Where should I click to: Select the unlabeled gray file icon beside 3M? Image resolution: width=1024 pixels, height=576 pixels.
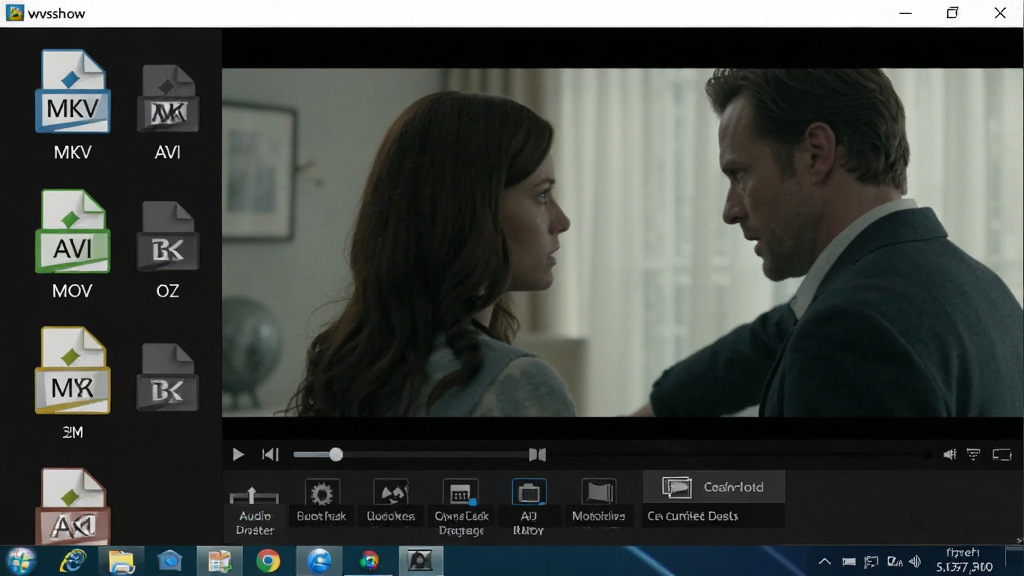(x=168, y=377)
